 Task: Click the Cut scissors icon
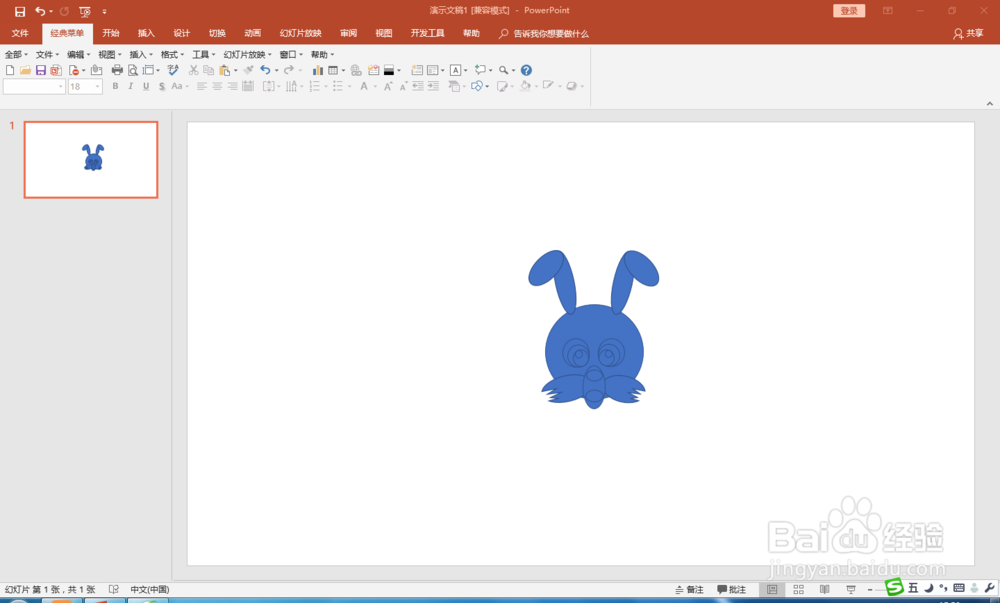click(193, 70)
